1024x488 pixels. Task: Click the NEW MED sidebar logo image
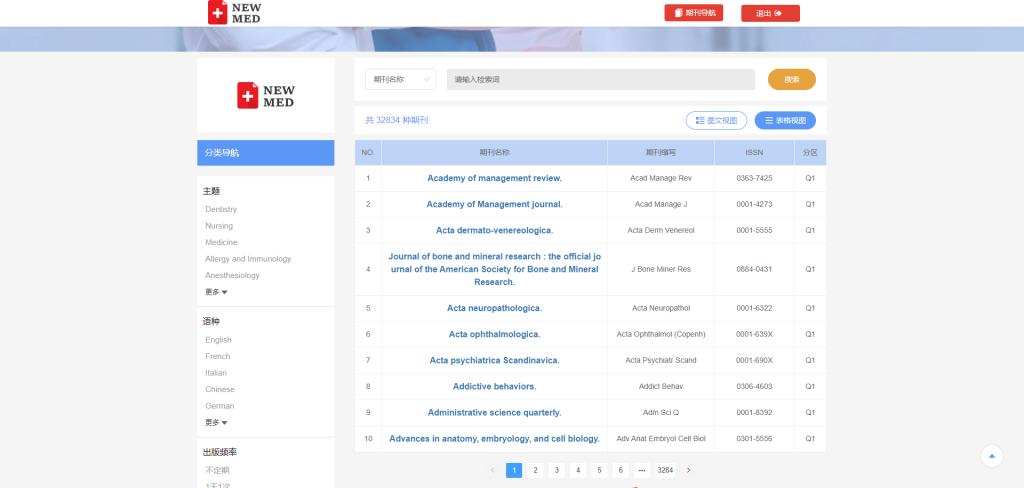266,96
